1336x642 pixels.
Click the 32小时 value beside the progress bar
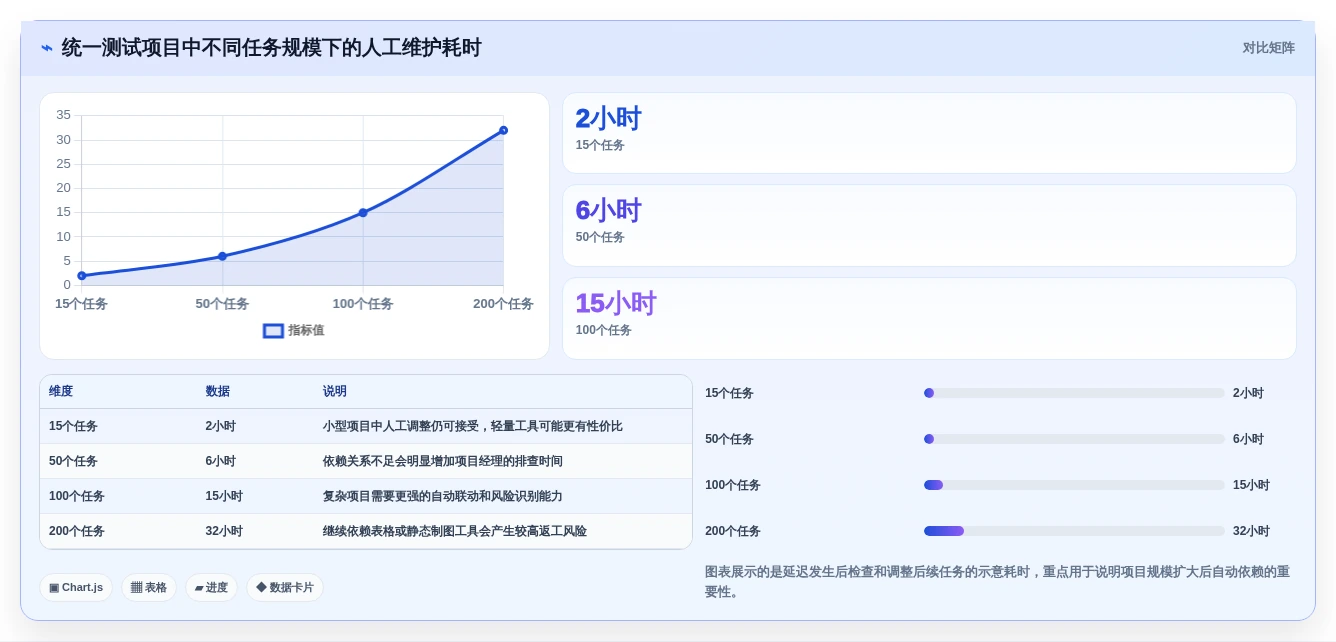coord(1251,531)
